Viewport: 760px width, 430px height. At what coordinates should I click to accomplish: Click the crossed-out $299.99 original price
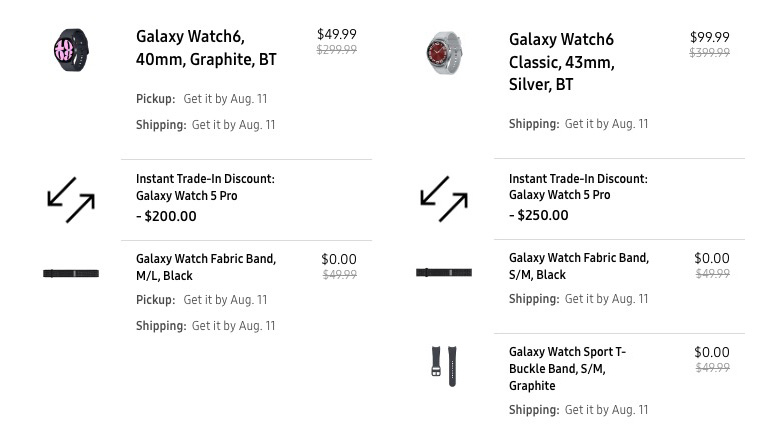[337, 49]
